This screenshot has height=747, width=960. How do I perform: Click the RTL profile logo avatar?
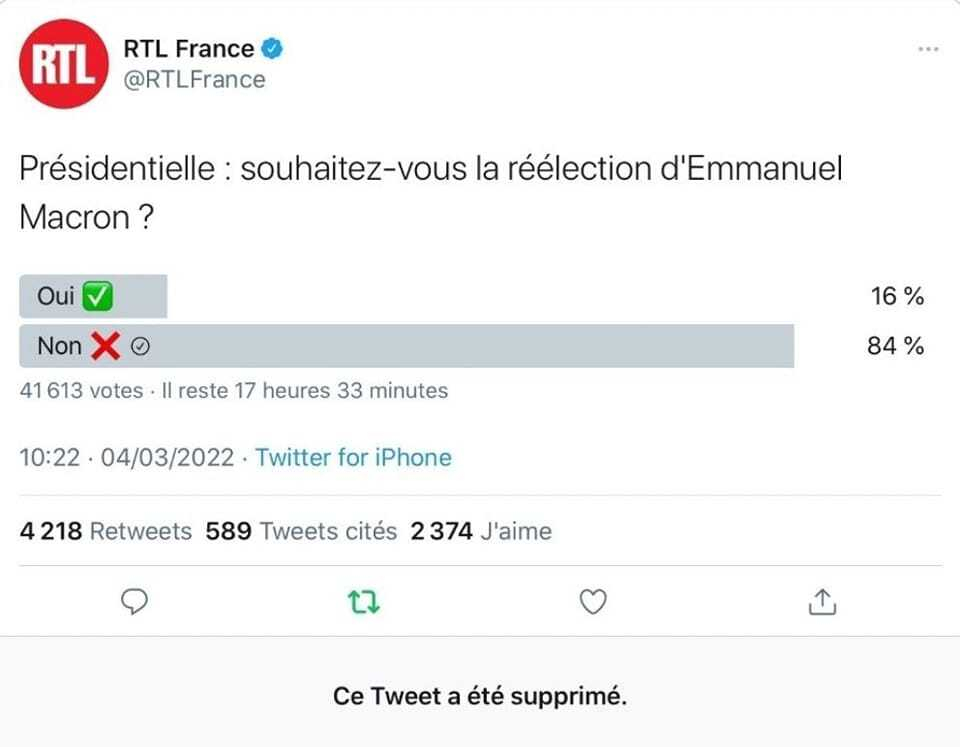click(x=63, y=64)
